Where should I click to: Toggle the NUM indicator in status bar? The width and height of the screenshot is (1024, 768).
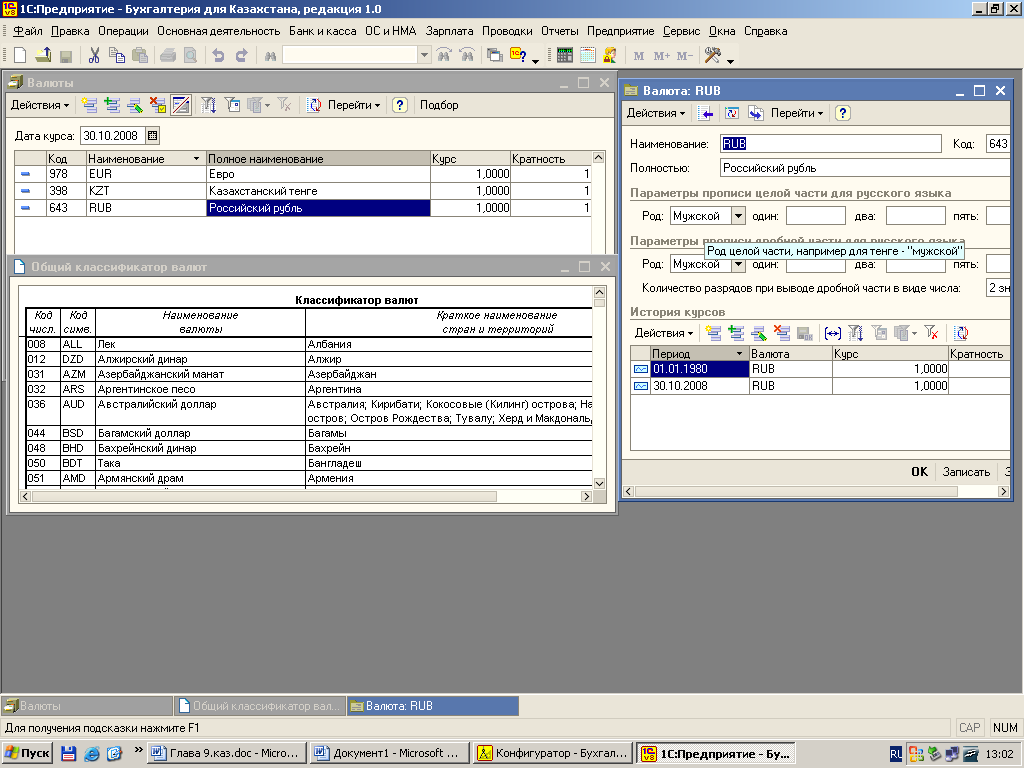click(1004, 728)
